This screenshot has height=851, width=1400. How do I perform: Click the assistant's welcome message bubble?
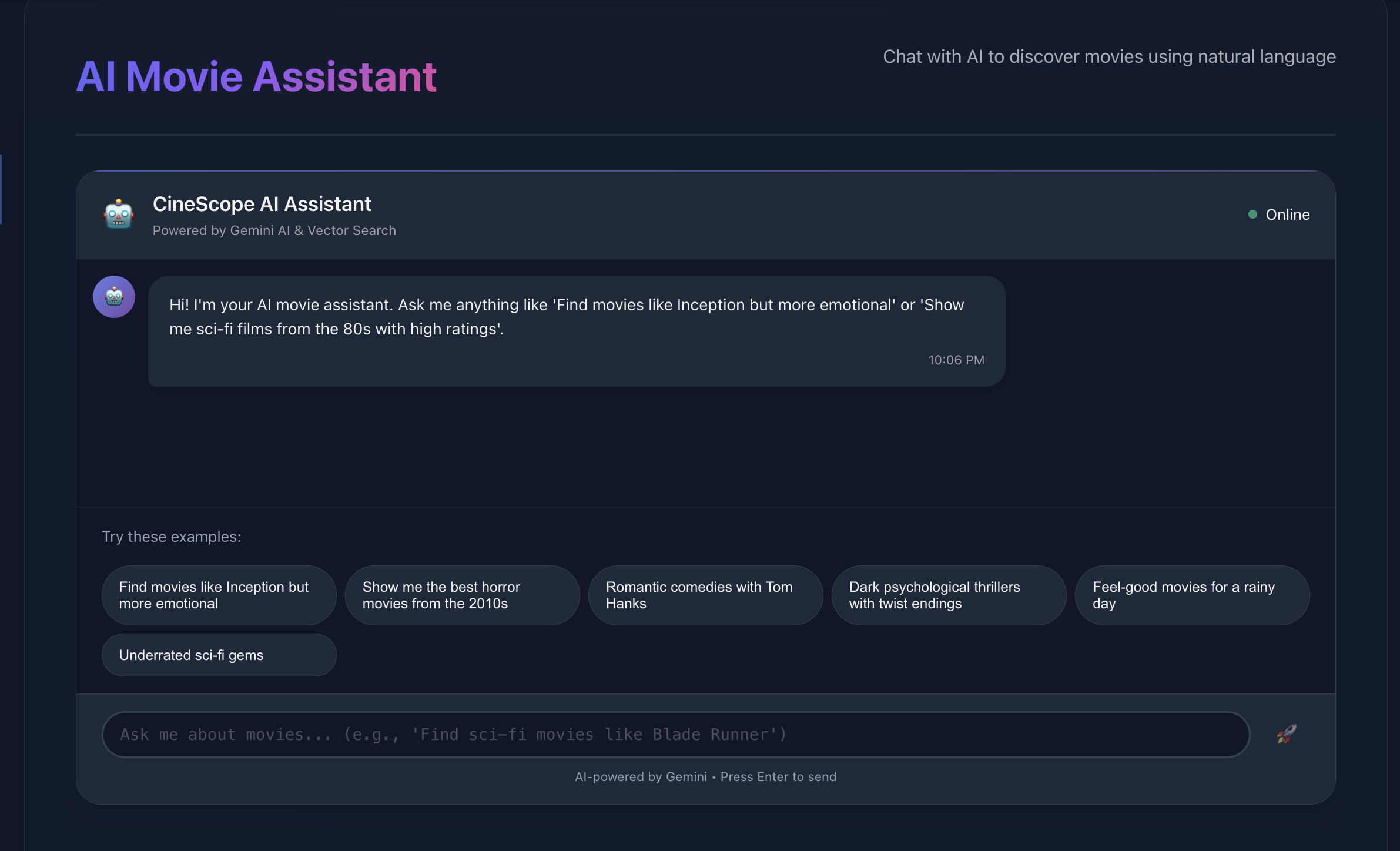coord(576,317)
